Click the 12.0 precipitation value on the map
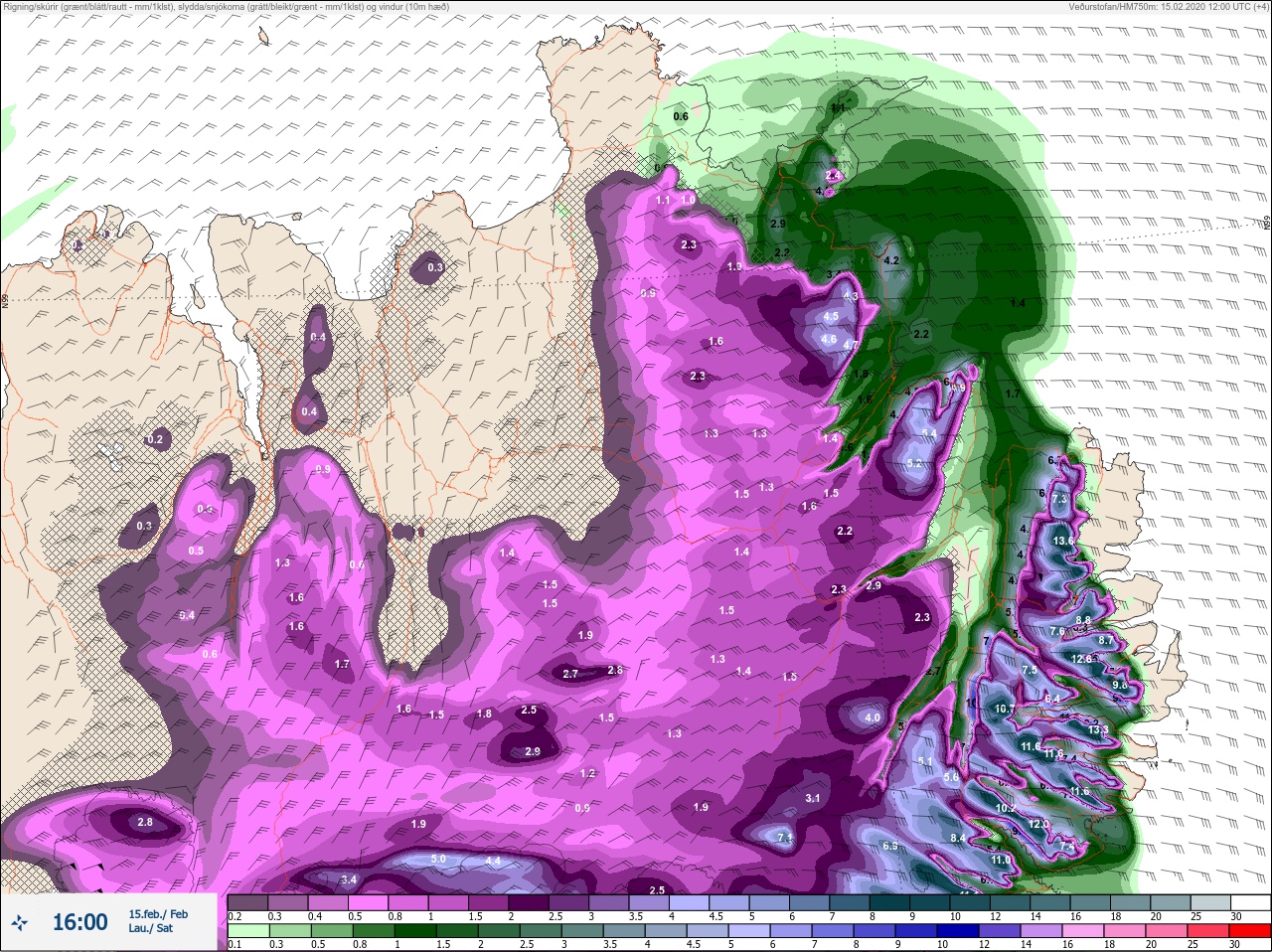The image size is (1272, 952). (1038, 824)
